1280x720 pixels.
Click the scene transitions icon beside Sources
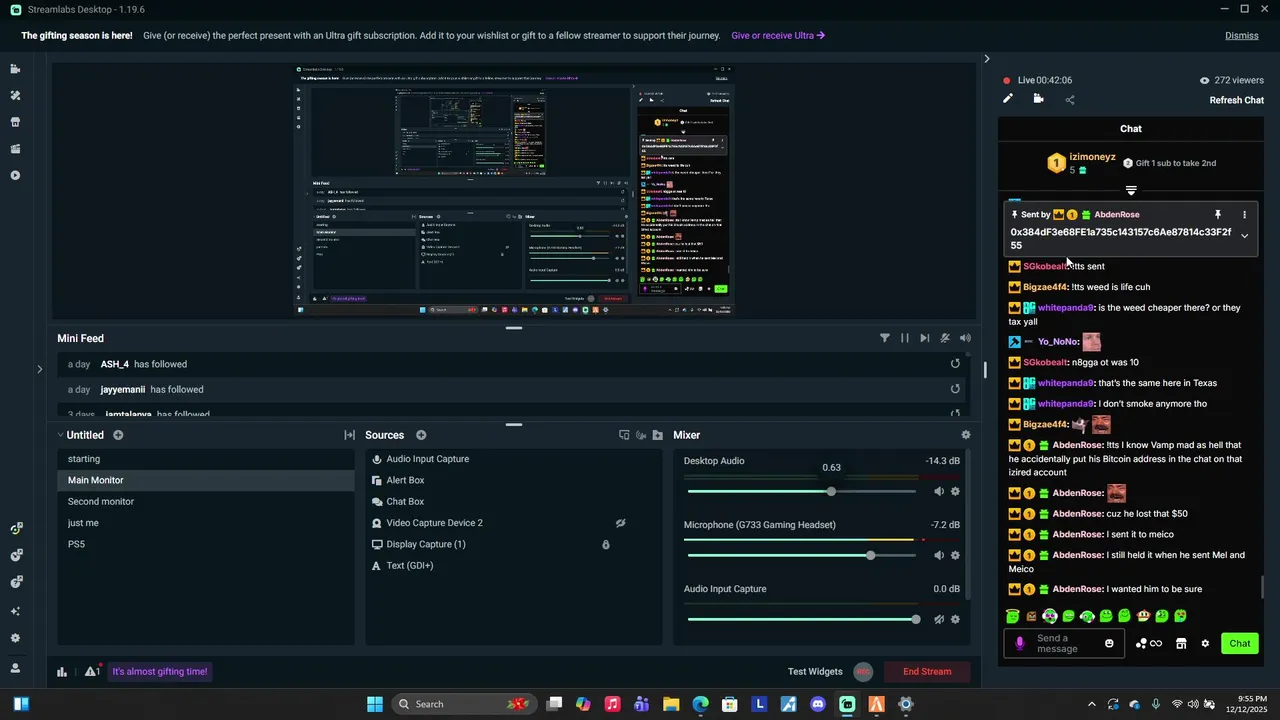point(349,435)
